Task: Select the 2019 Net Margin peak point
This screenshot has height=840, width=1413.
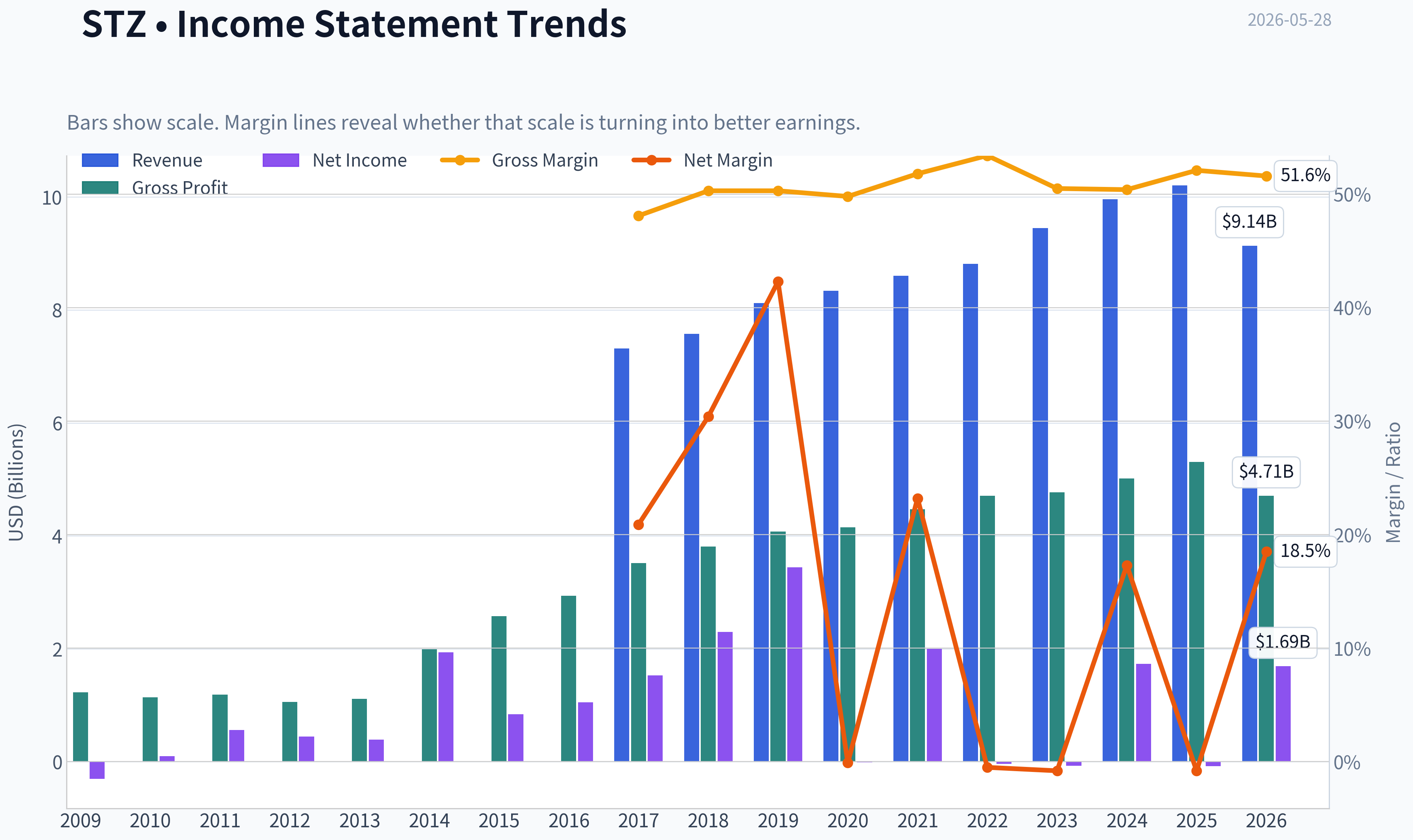Action: point(778,282)
